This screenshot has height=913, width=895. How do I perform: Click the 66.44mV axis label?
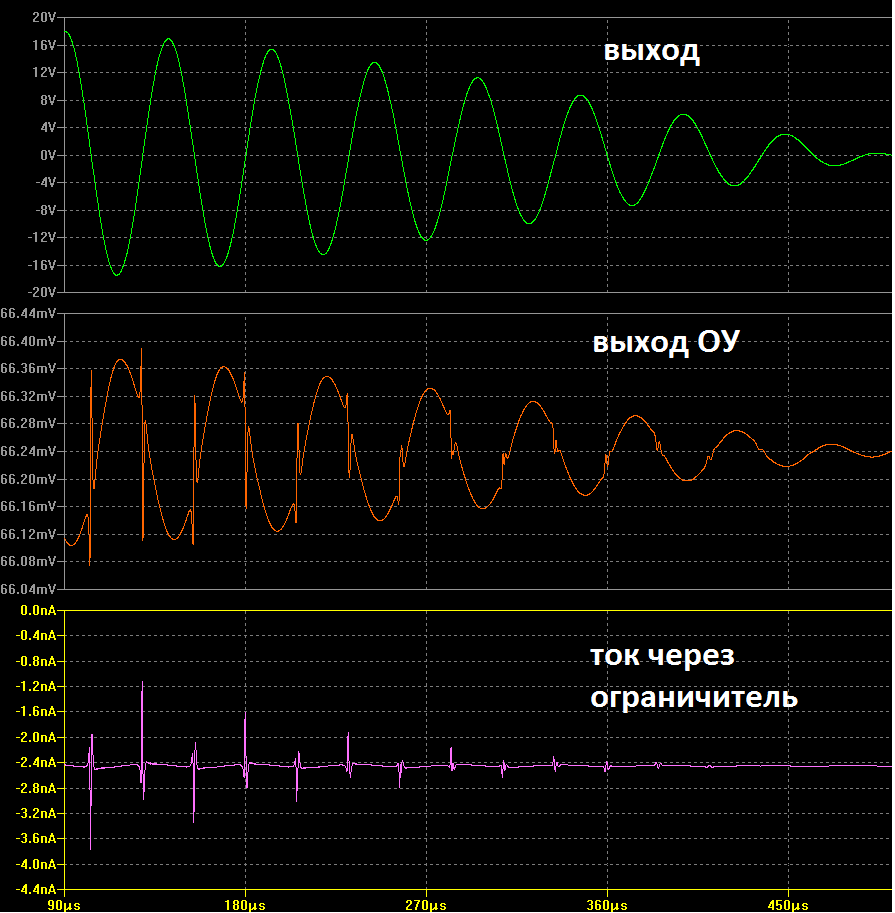[29, 314]
